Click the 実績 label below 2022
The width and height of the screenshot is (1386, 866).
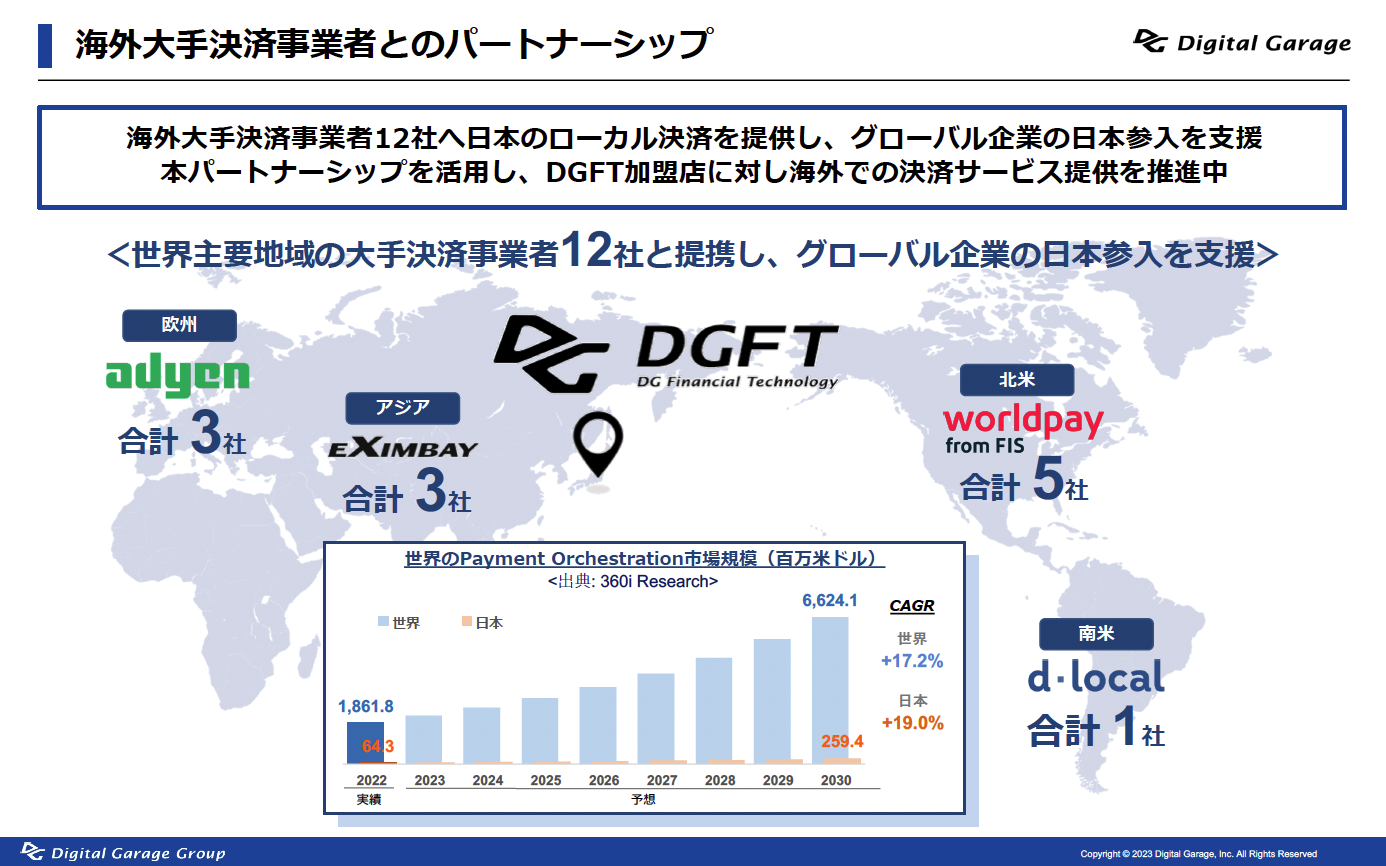pos(369,800)
